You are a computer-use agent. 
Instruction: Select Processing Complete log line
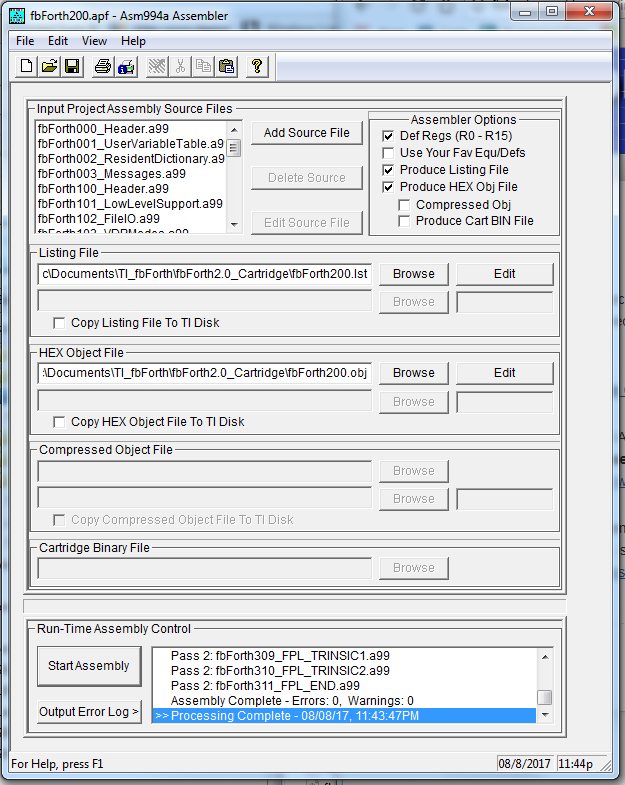coord(345,716)
